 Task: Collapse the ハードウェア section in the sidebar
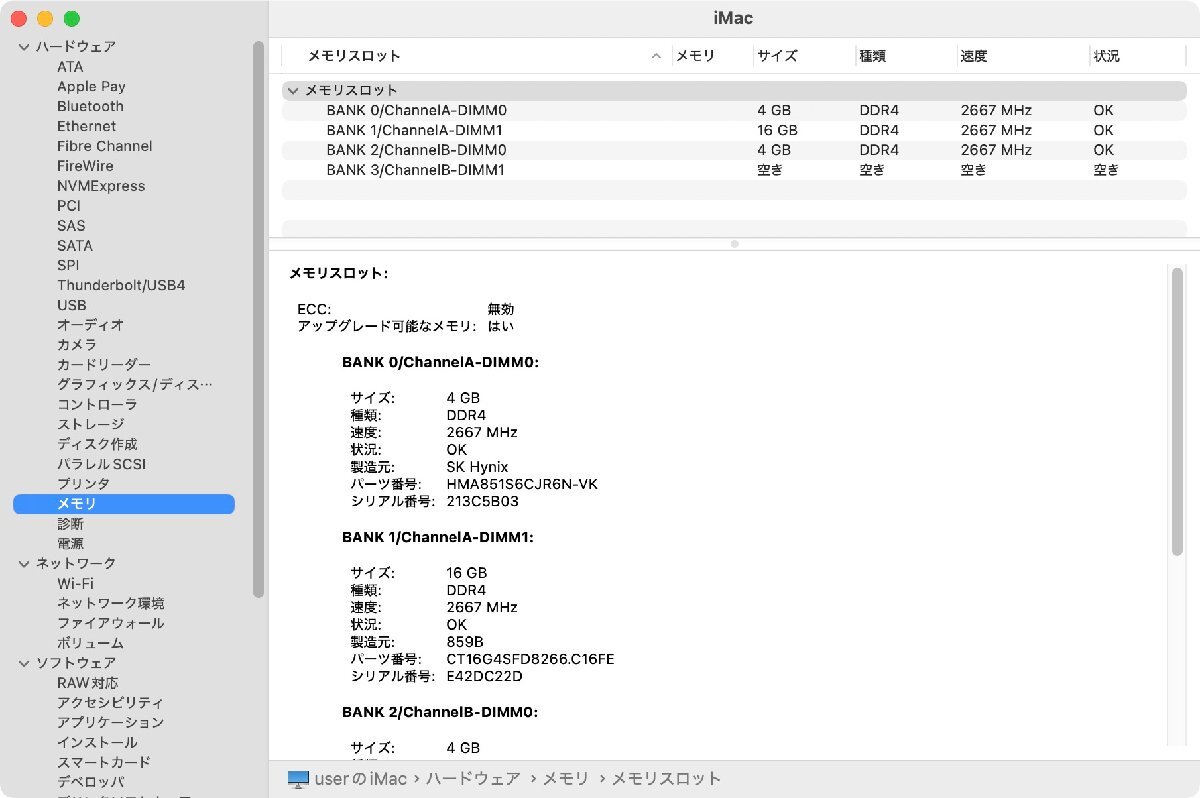tap(22, 46)
